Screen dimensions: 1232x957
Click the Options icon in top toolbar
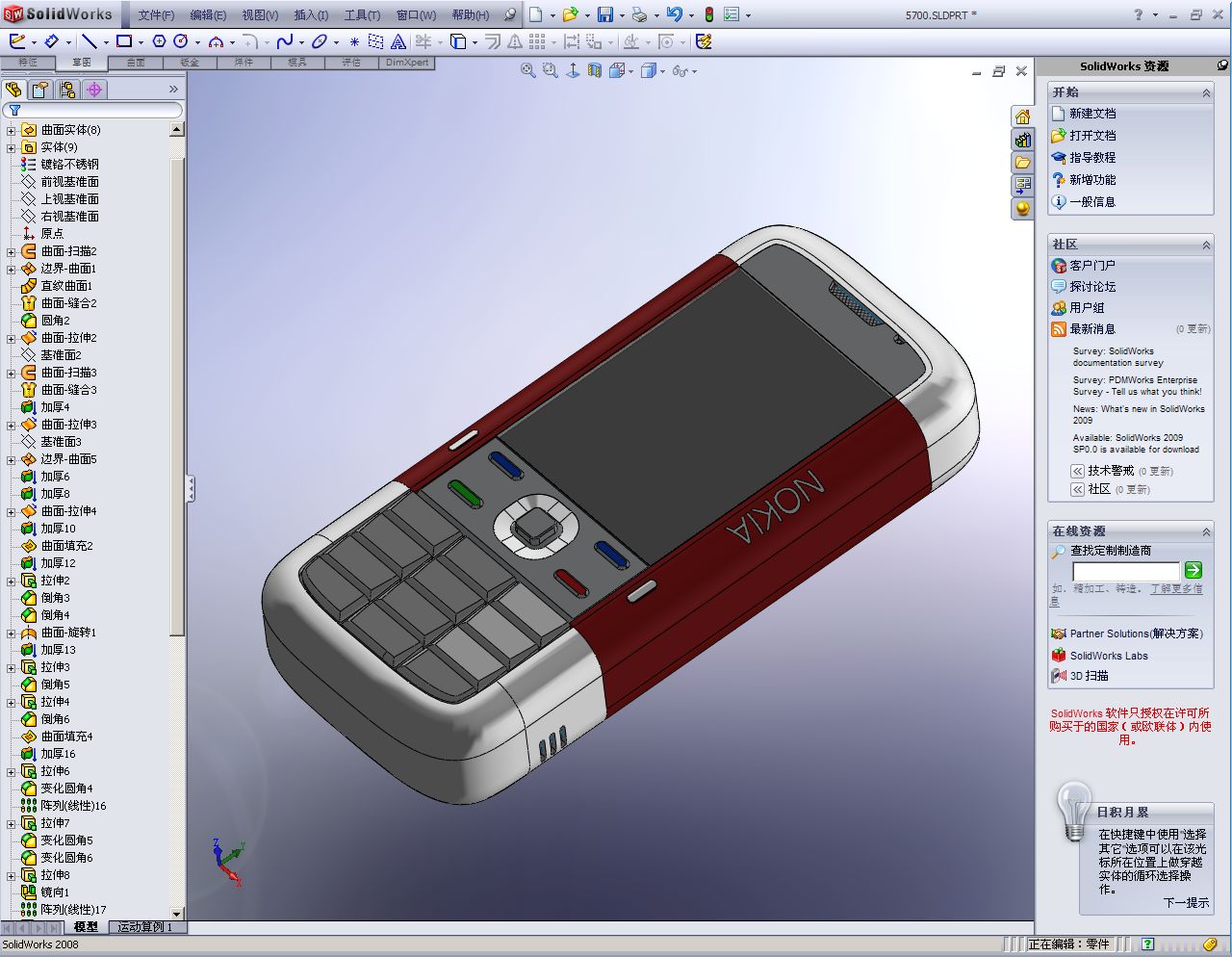(x=731, y=14)
